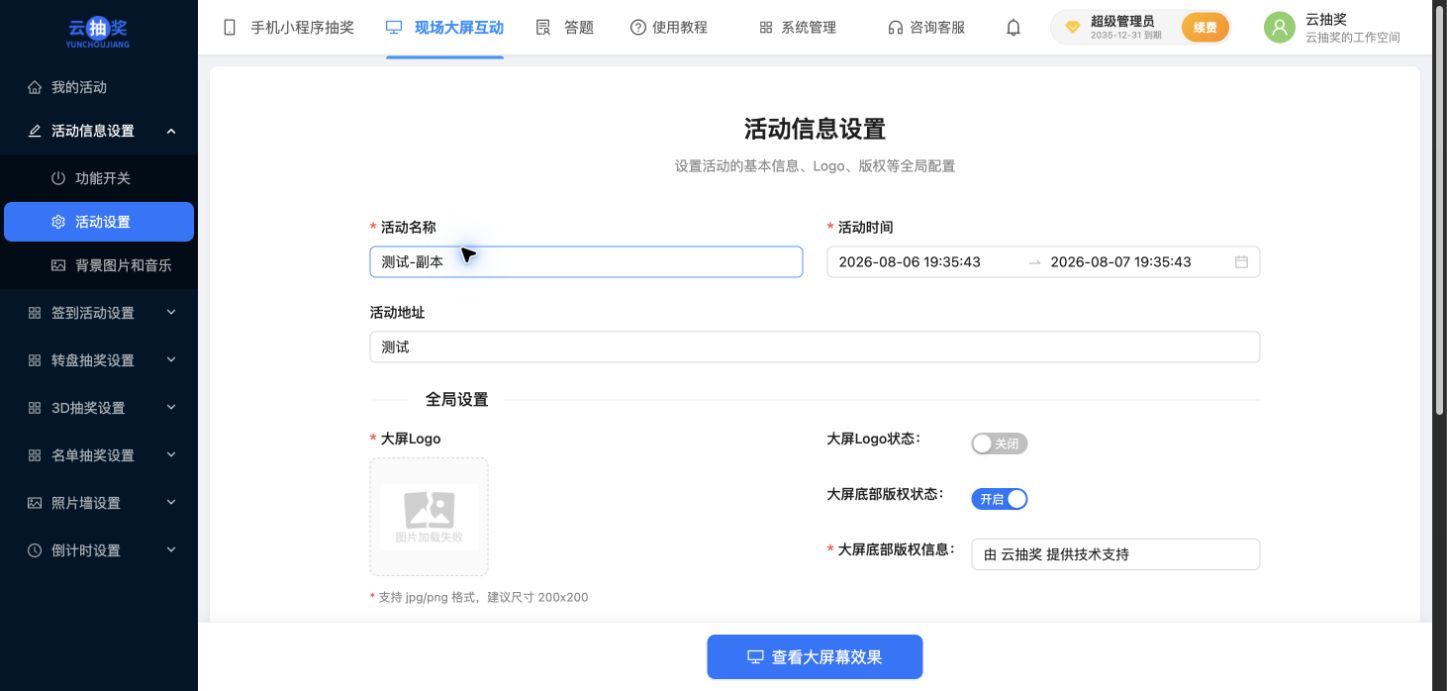Open 咨询客服 in top navigation
Viewport: 1447px width, 691px height.
pyautogui.click(x=927, y=28)
